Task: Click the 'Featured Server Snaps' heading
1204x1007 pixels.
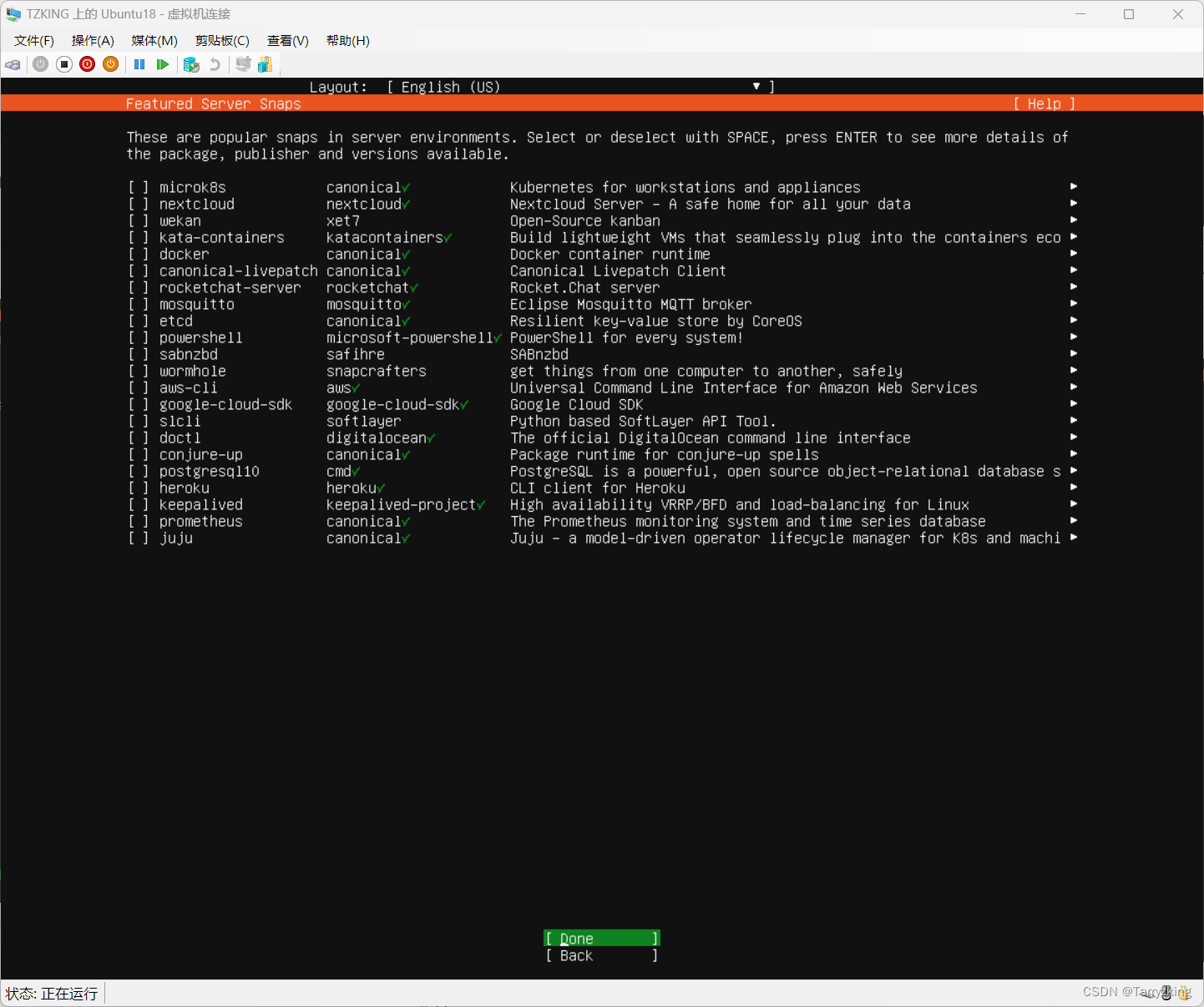Action: pyautogui.click(x=214, y=104)
